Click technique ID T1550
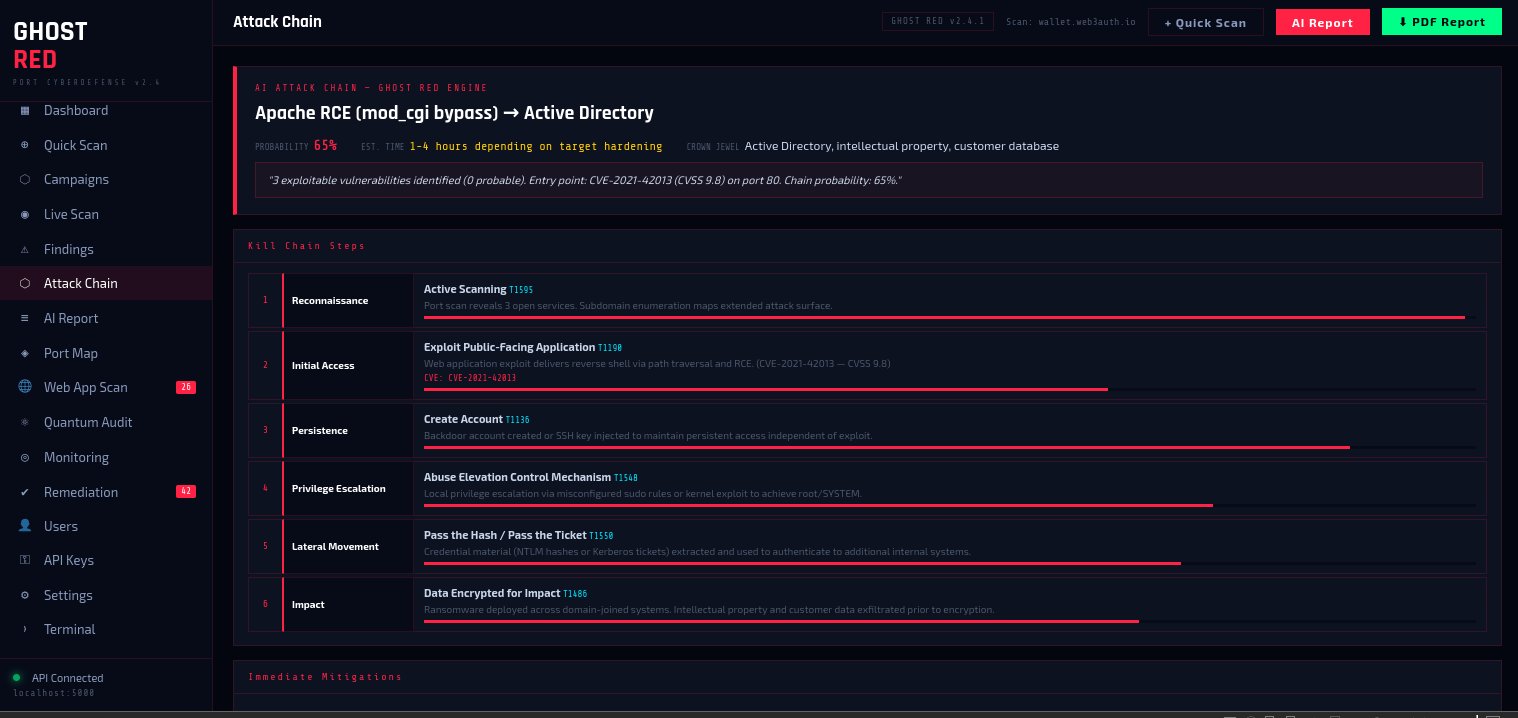Screen dimensions: 1518x718 coord(601,536)
